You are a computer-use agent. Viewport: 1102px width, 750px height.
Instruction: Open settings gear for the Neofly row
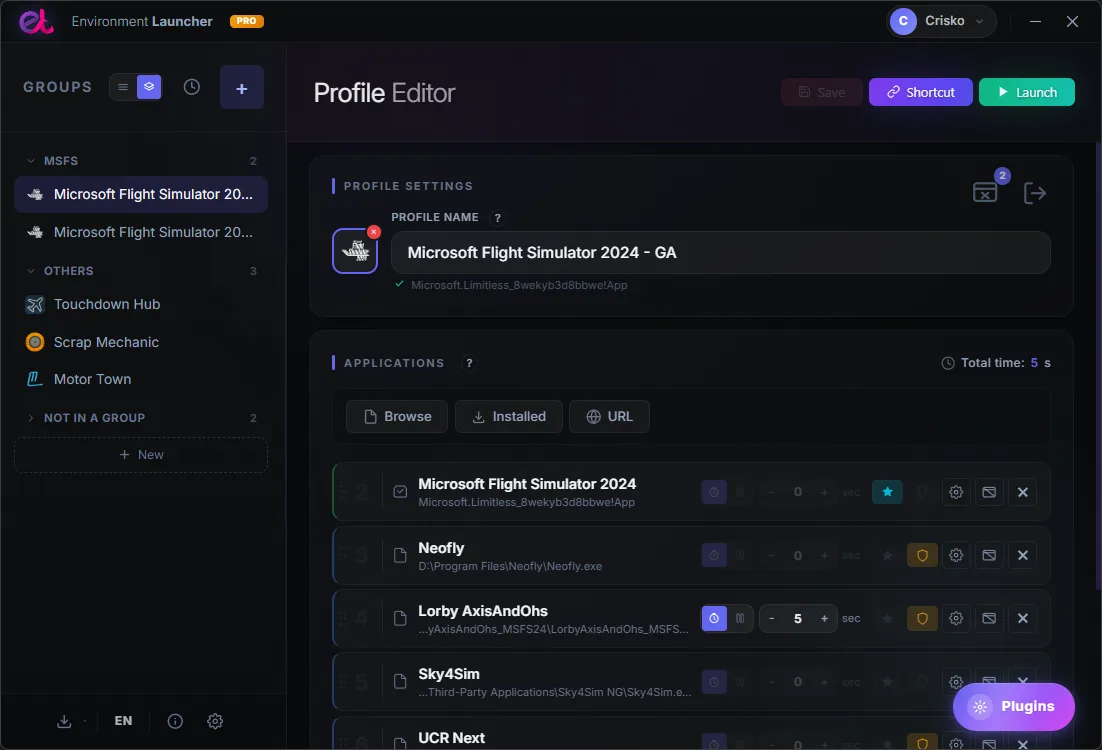pyautogui.click(x=956, y=555)
